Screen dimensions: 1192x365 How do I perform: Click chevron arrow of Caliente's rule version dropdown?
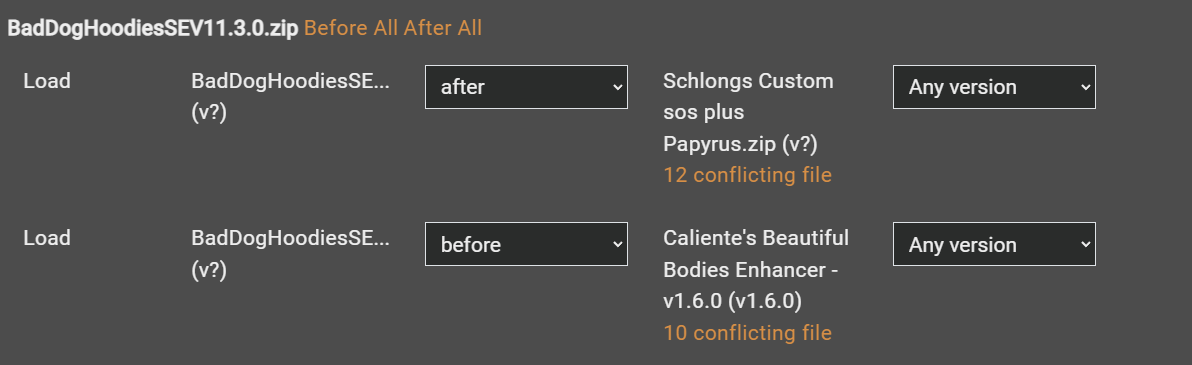pos(1085,245)
